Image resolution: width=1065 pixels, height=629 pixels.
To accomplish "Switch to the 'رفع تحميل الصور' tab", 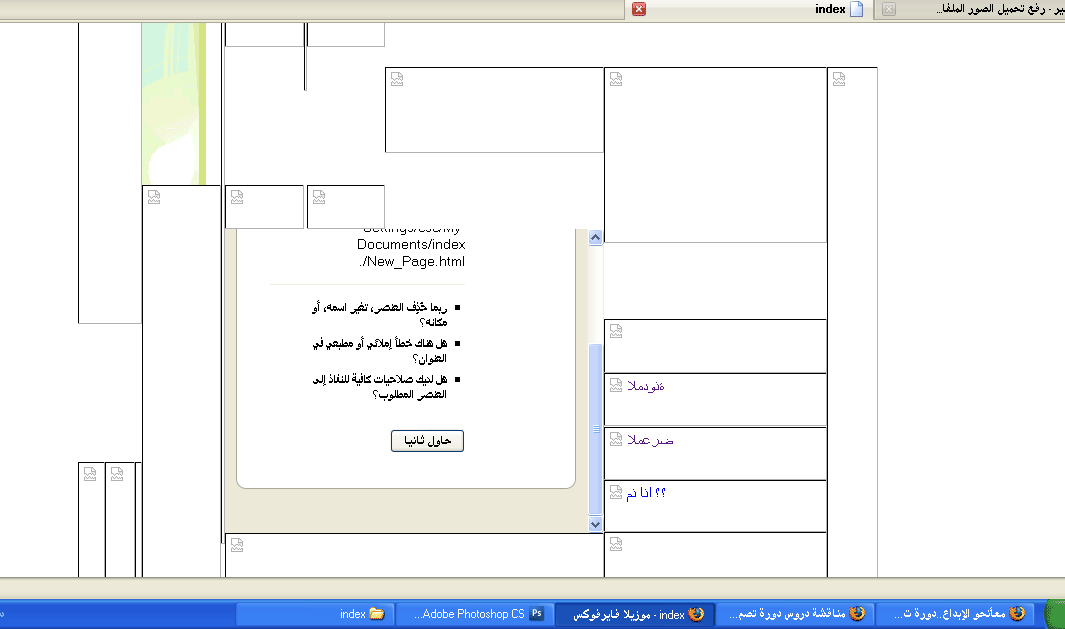I will [990, 9].
